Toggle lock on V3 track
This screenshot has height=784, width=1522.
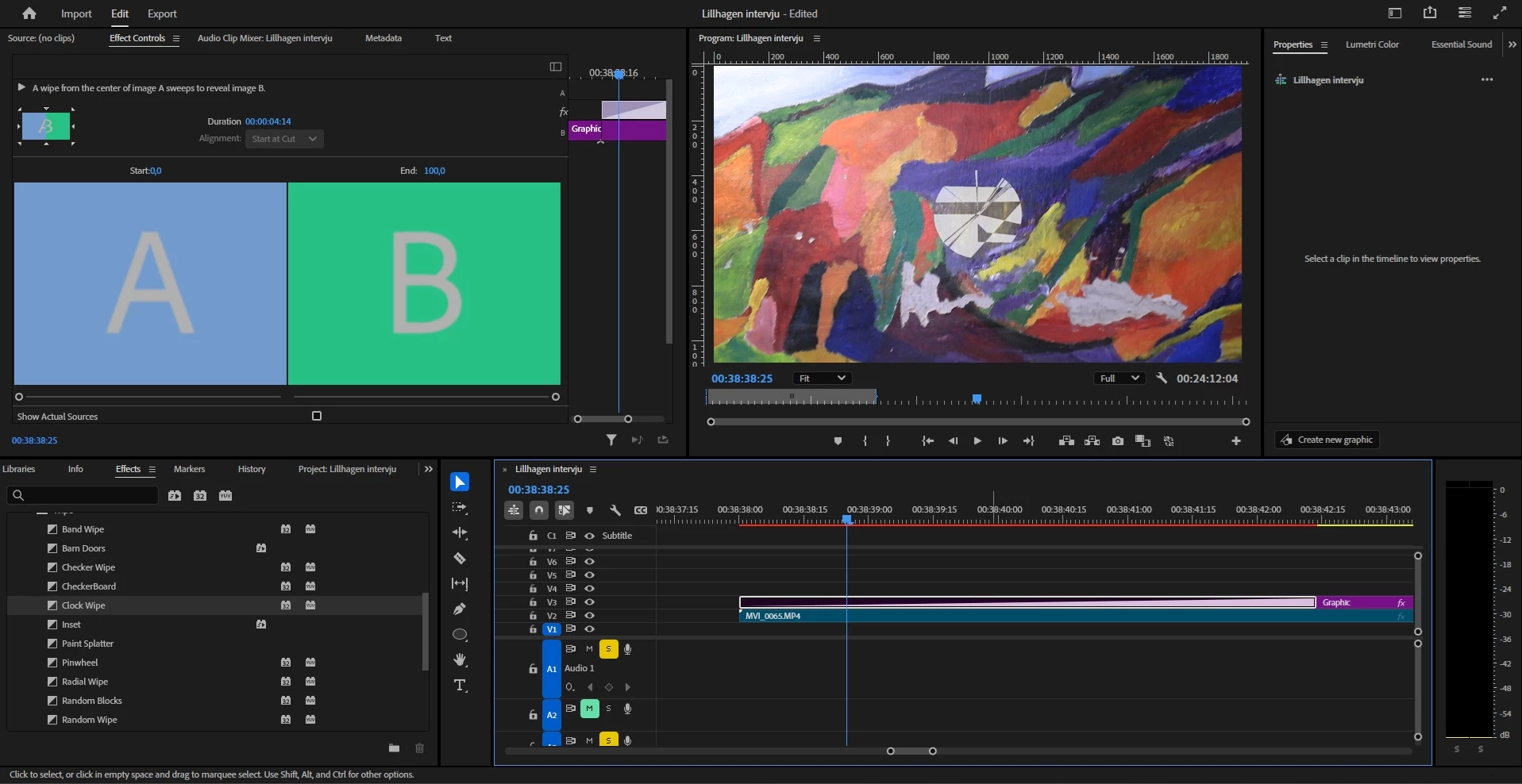tap(534, 602)
